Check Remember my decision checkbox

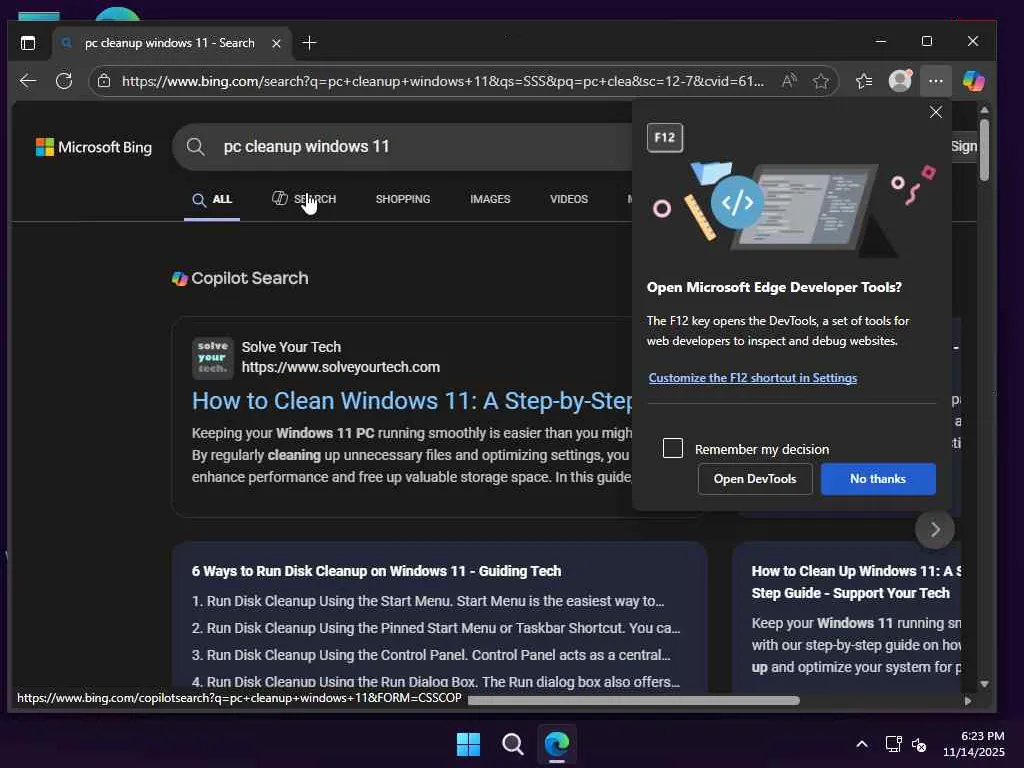tap(673, 448)
